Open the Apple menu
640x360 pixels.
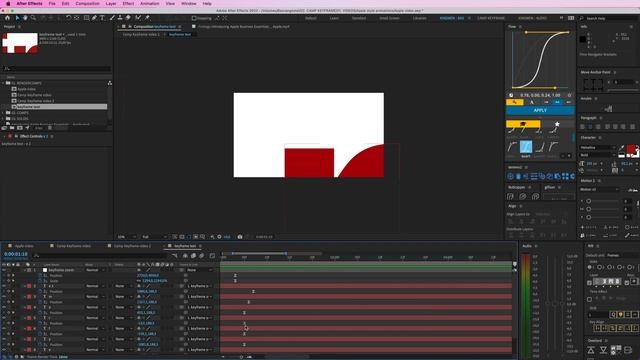tap(8, 4)
